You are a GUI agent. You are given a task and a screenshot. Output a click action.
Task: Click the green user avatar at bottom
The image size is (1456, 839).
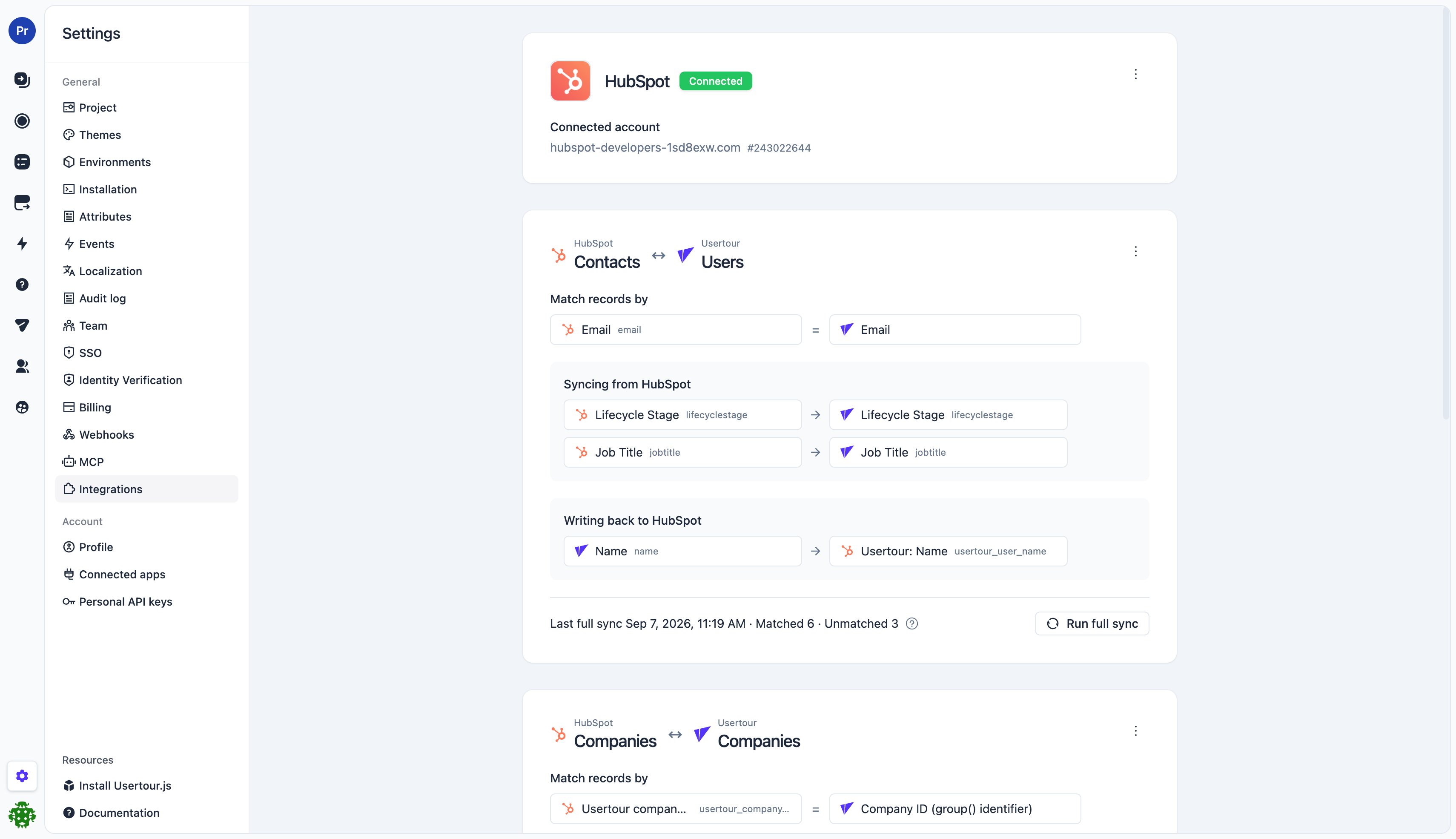22,814
